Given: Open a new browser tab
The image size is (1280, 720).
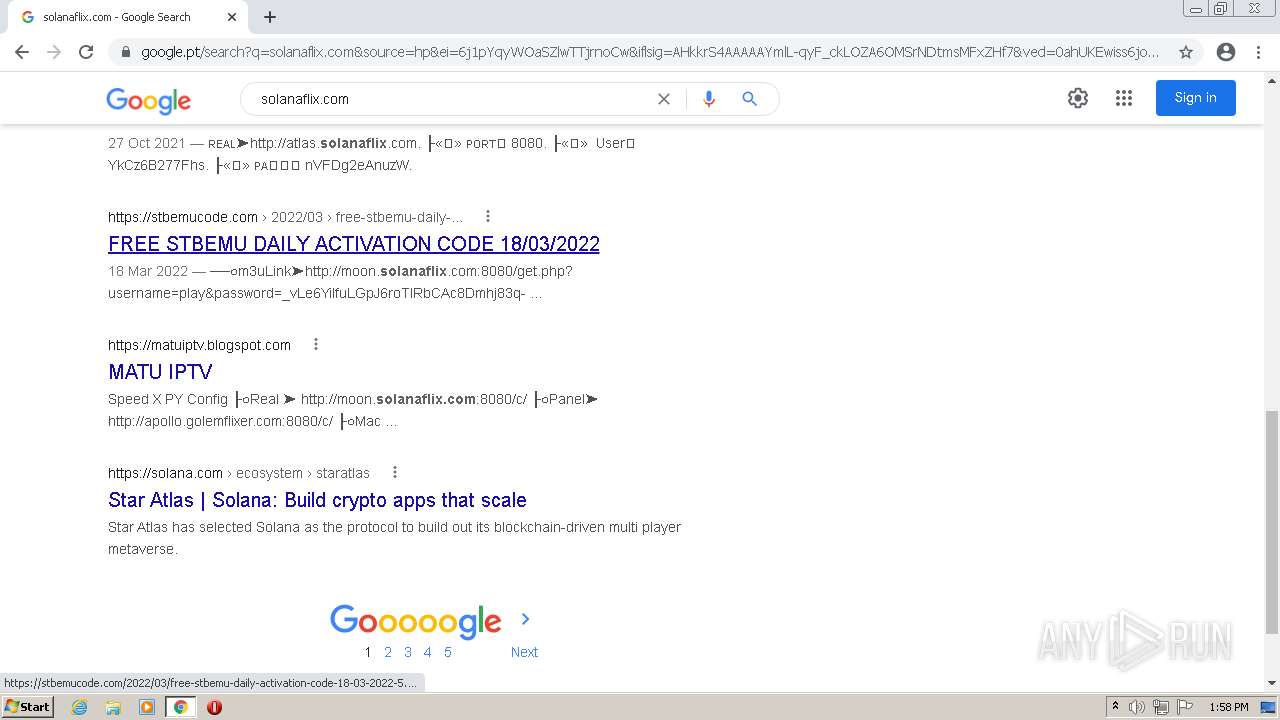Looking at the screenshot, I should 270,17.
